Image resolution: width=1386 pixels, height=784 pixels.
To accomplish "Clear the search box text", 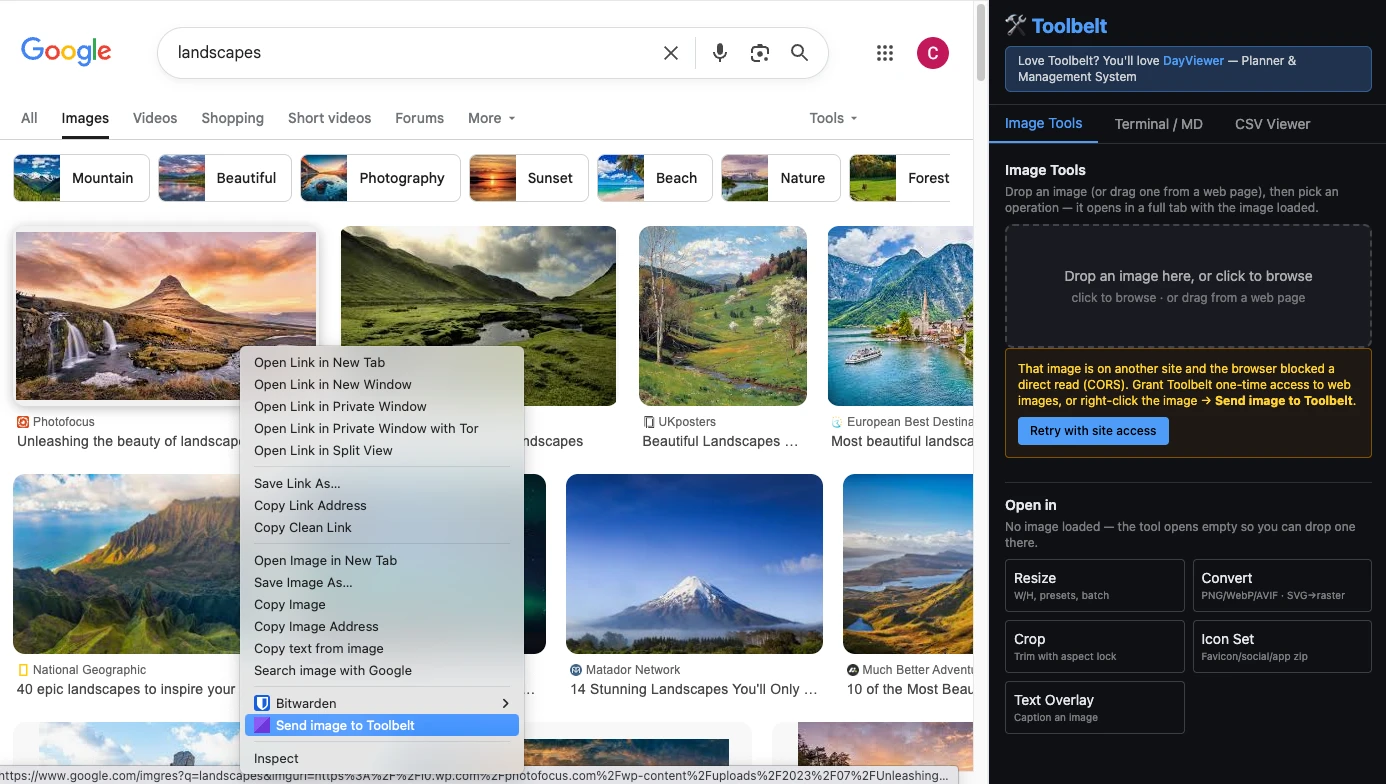I will (x=671, y=53).
